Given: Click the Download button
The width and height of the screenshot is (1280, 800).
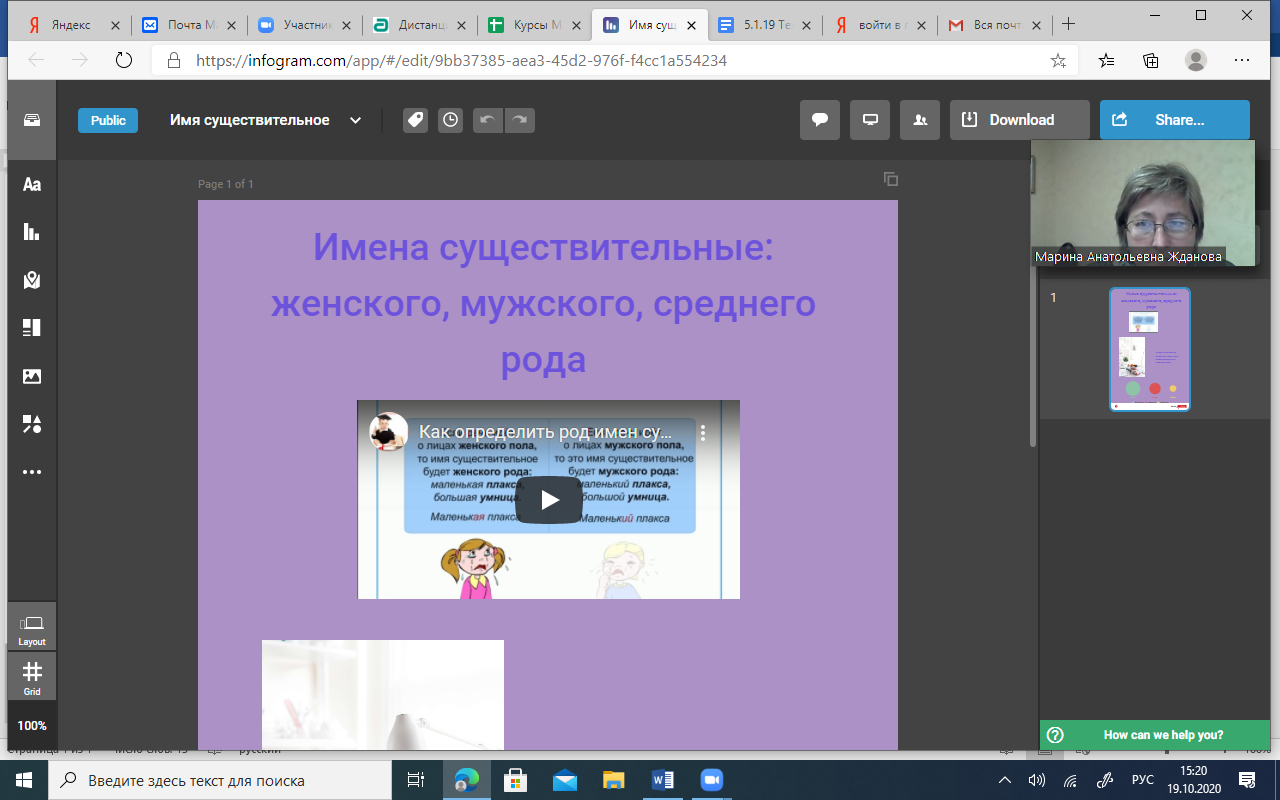Looking at the screenshot, I should pyautogui.click(x=1020, y=120).
